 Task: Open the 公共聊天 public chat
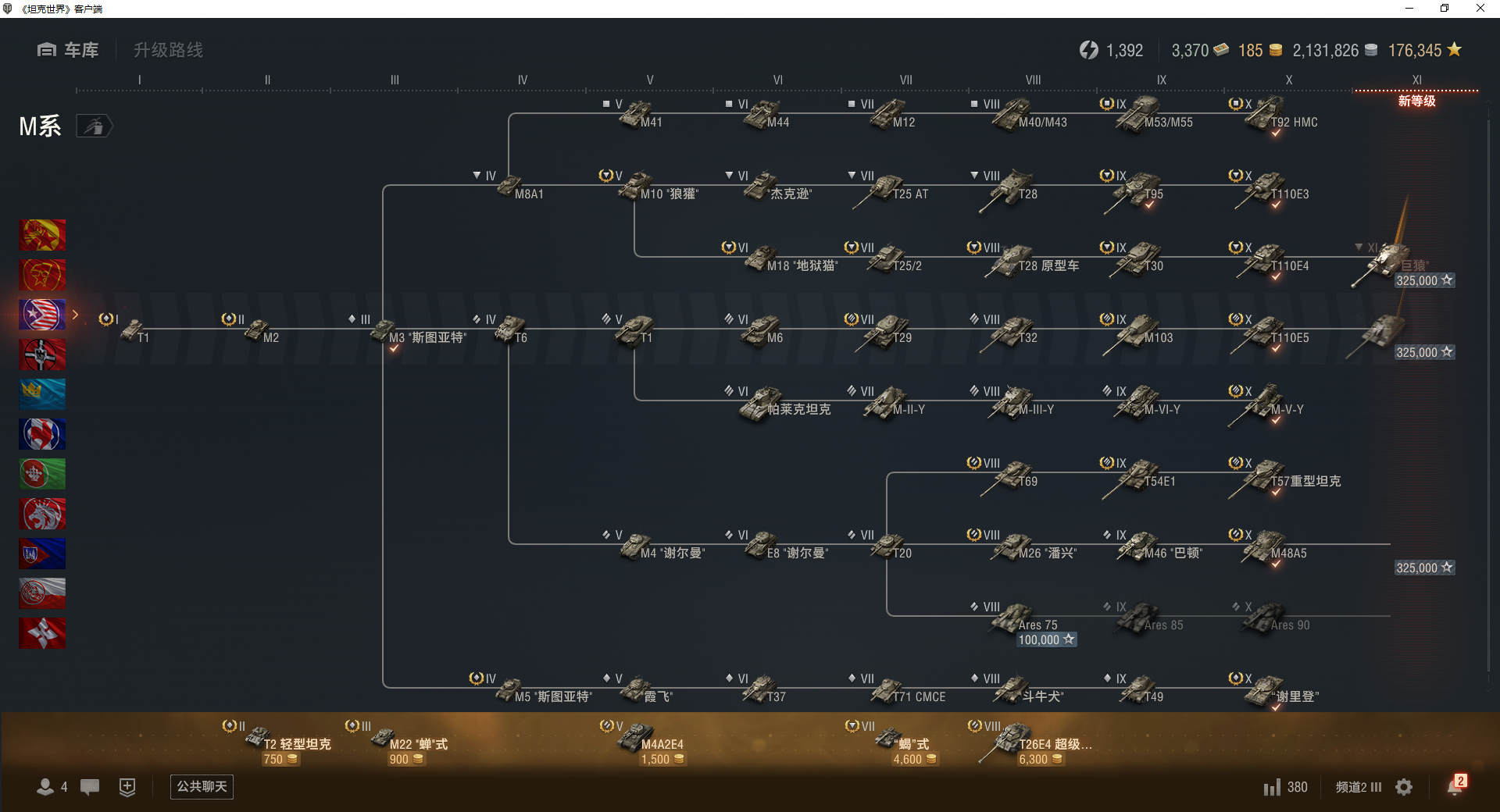tap(202, 786)
